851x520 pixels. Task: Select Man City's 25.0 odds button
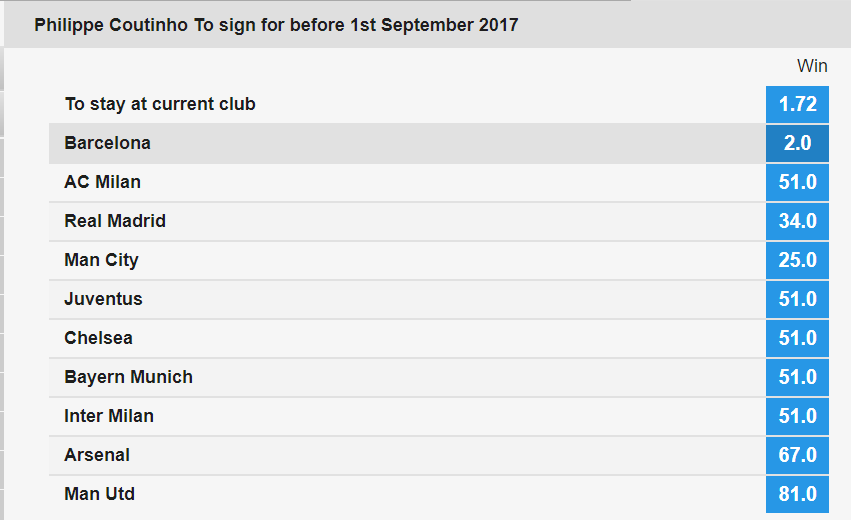pos(797,260)
